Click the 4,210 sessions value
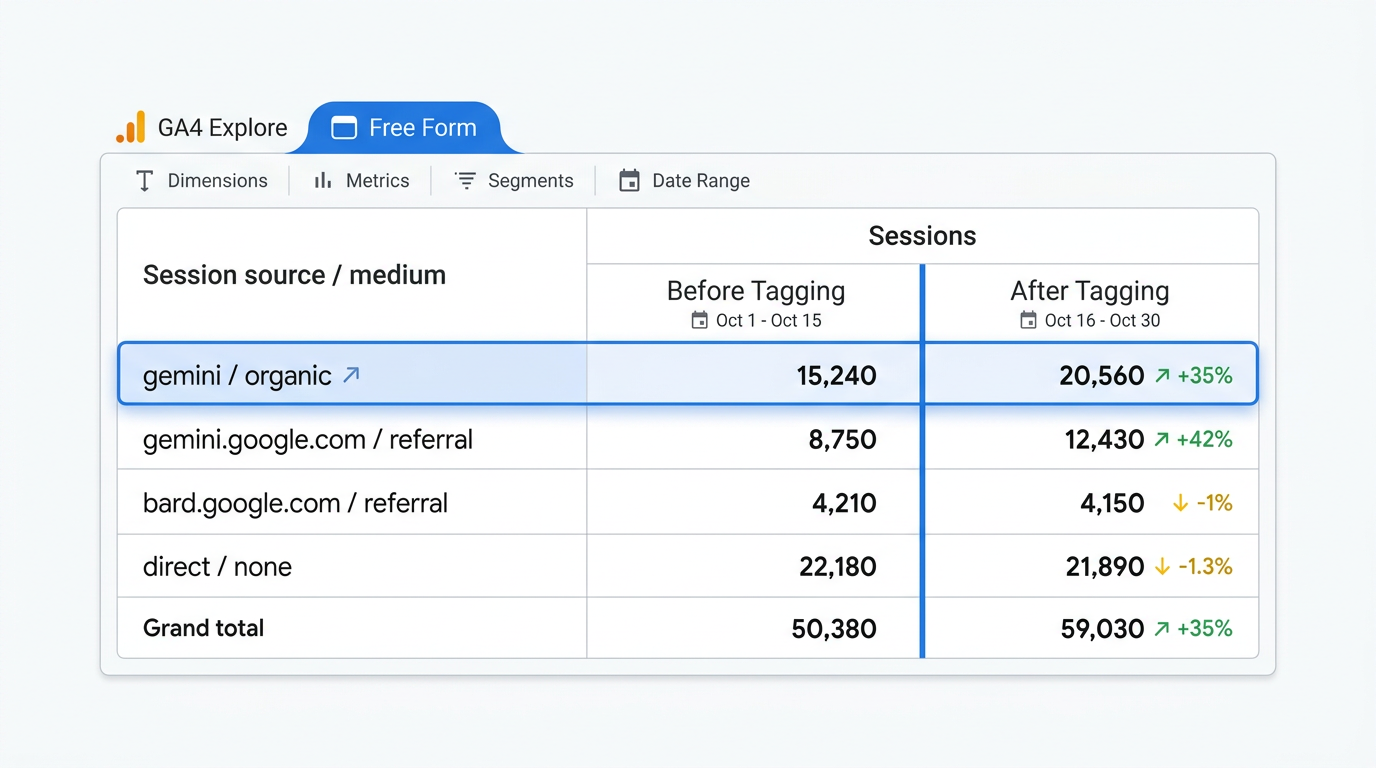The width and height of the screenshot is (1376, 768). click(x=844, y=503)
